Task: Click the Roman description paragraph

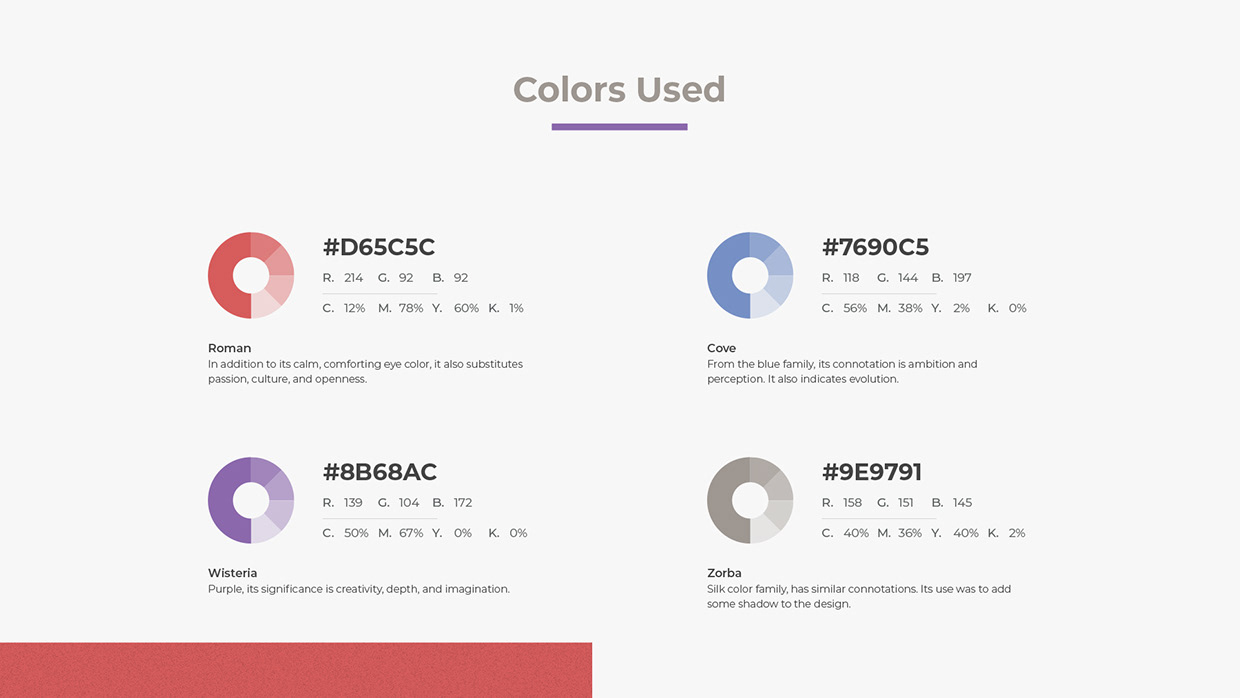Action: (x=365, y=372)
